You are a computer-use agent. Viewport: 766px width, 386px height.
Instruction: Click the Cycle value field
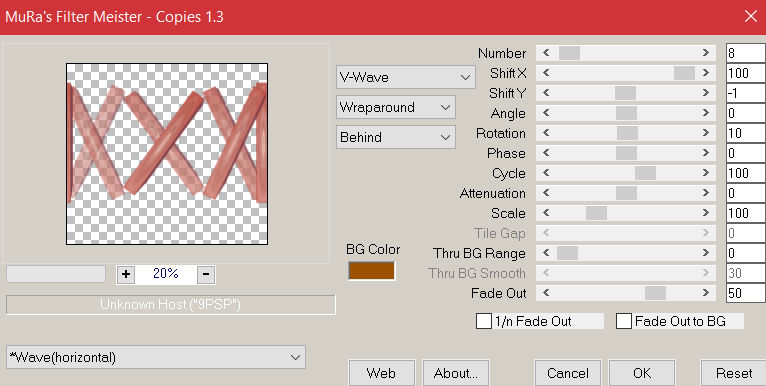tap(745, 173)
